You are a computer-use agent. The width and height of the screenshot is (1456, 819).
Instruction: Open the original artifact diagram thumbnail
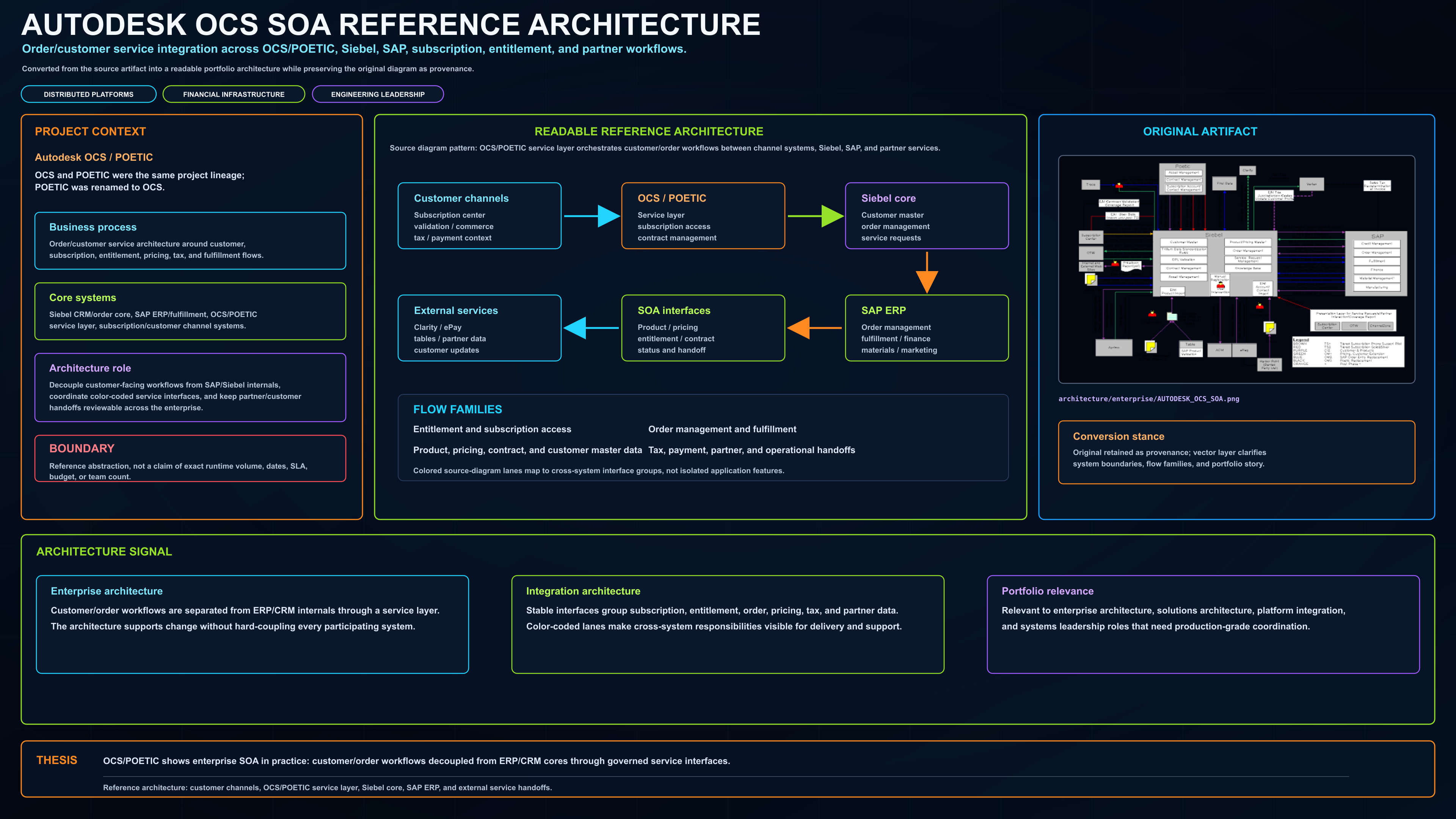1236,270
